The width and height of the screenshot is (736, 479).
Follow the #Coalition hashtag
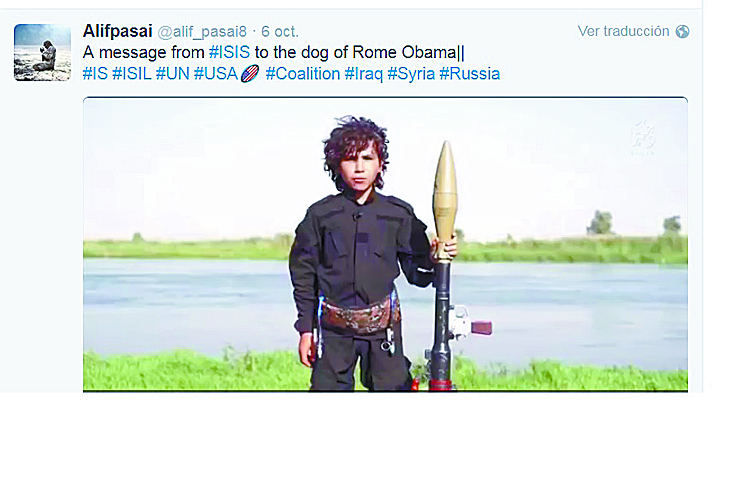click(x=303, y=74)
